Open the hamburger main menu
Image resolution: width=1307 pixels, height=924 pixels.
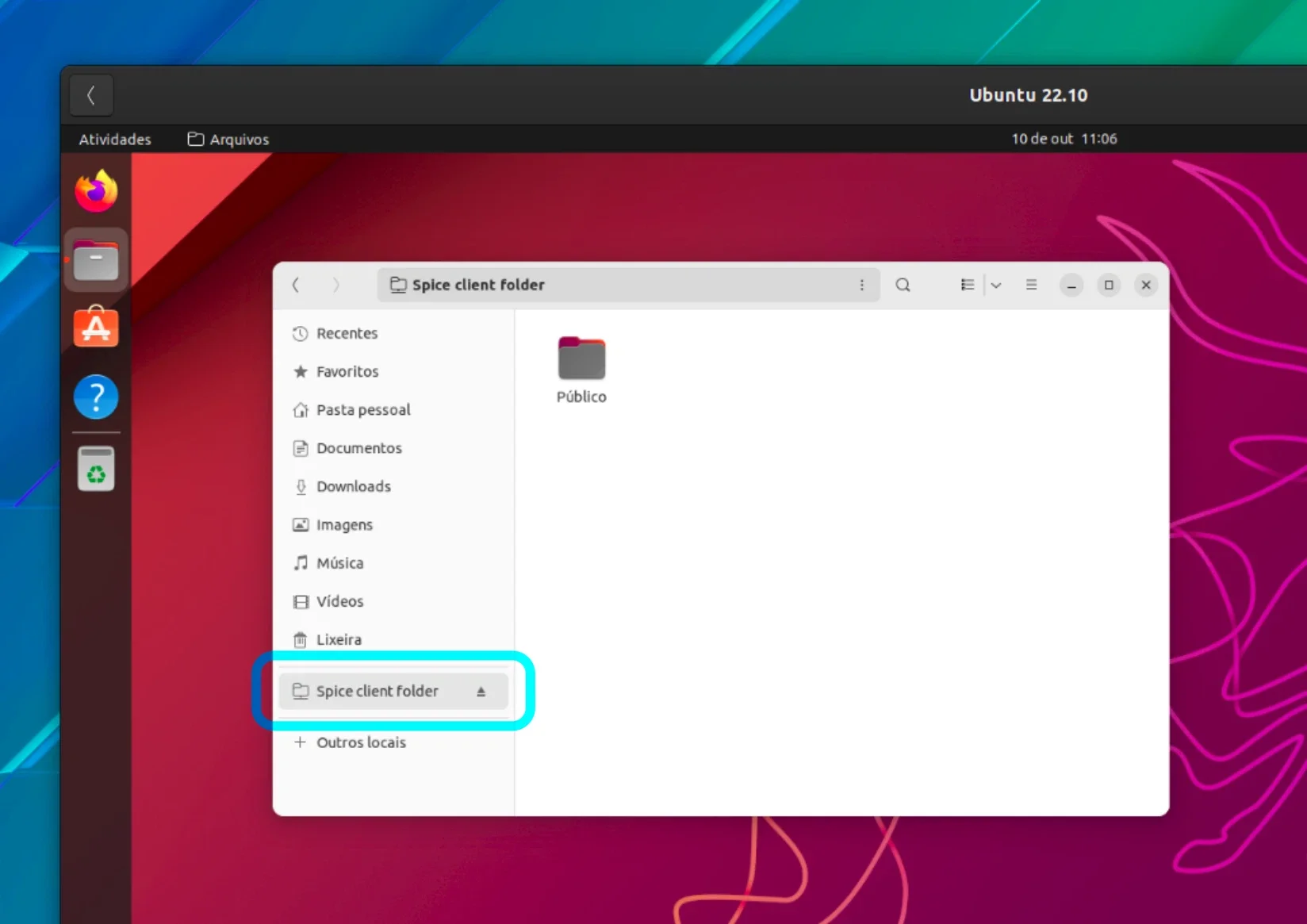tap(1031, 285)
